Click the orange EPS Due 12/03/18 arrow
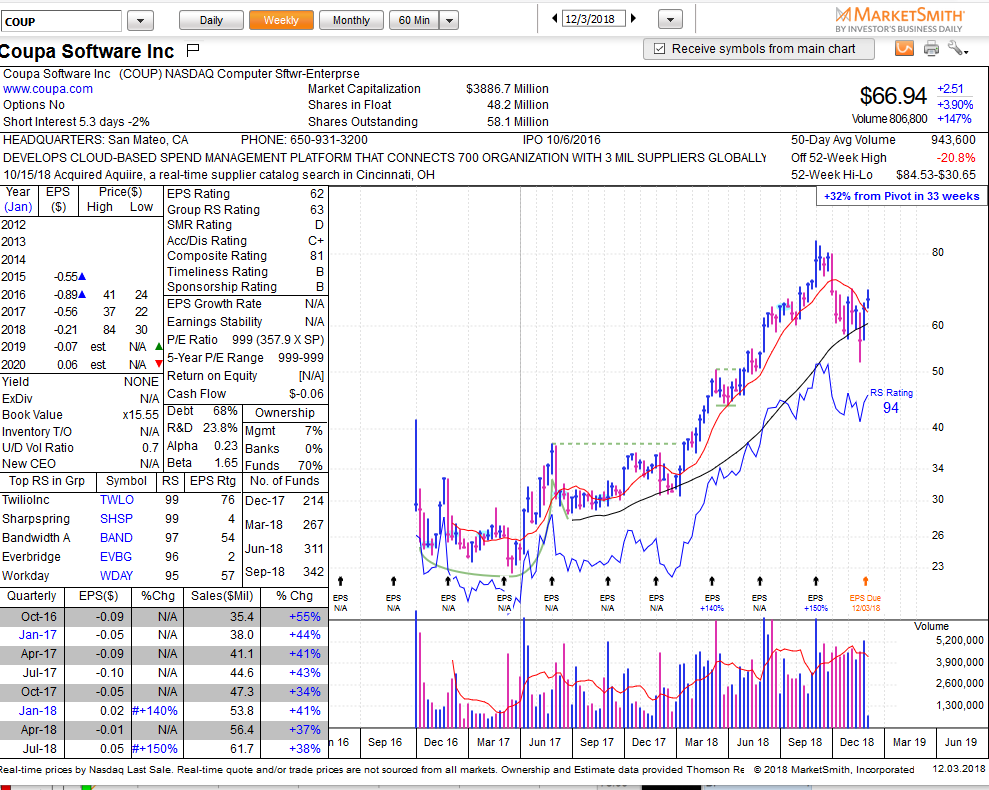This screenshot has height=790, width=989. (865, 581)
